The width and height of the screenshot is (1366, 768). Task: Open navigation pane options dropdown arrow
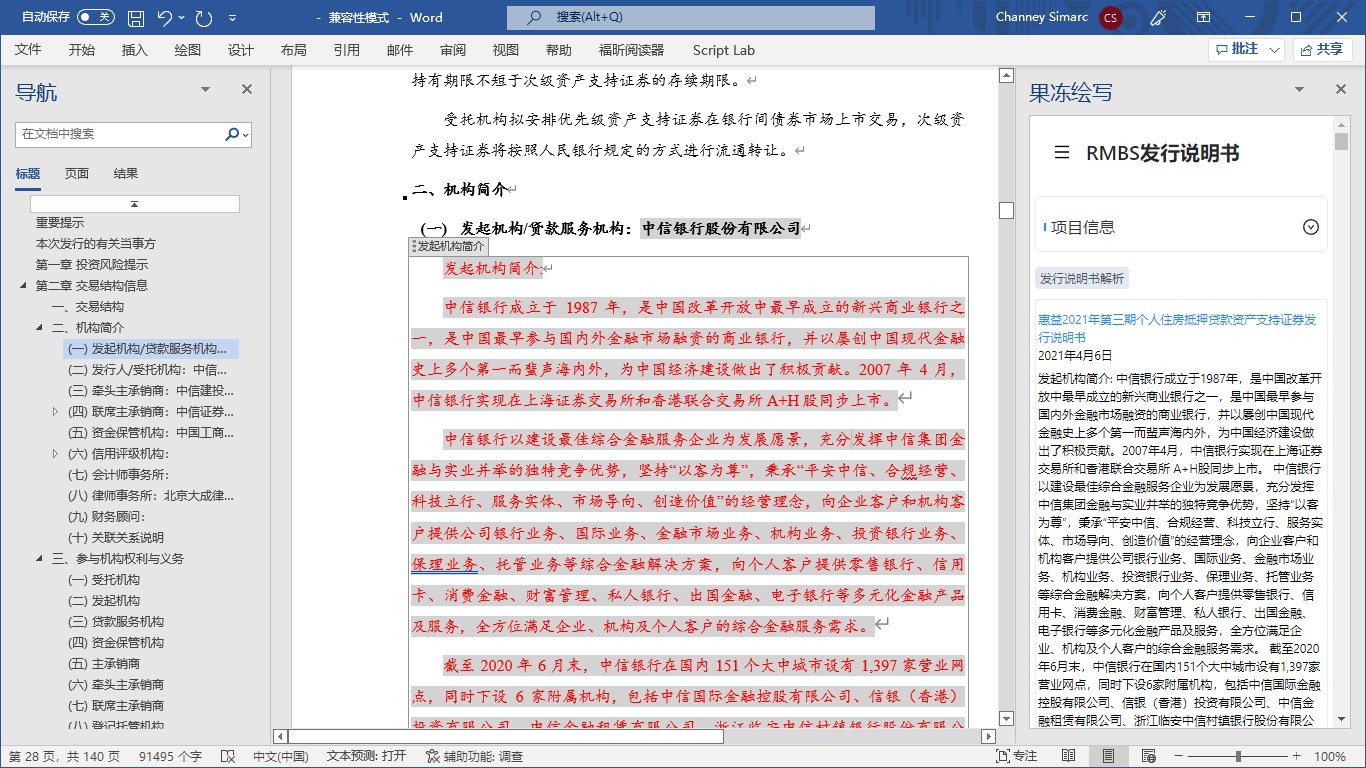206,90
